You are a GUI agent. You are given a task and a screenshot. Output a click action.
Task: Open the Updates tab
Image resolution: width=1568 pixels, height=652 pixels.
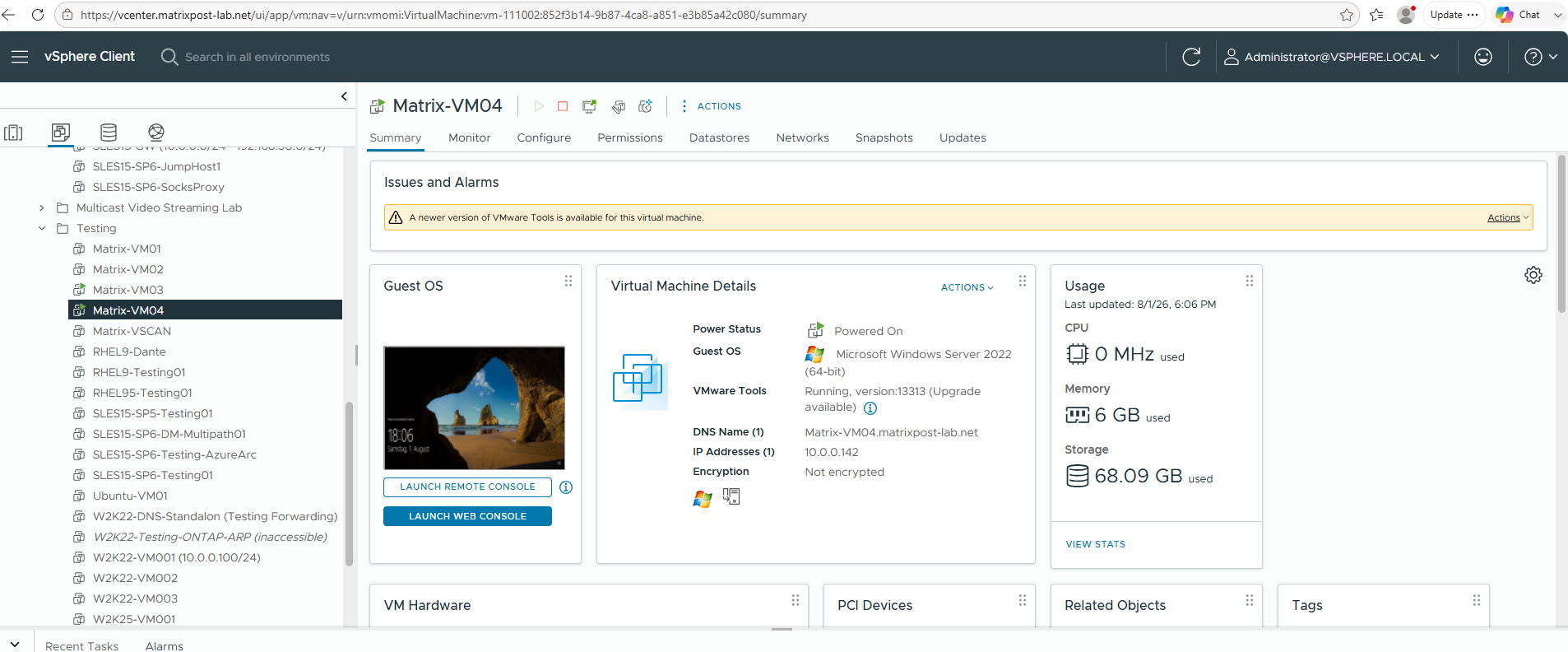click(x=963, y=137)
